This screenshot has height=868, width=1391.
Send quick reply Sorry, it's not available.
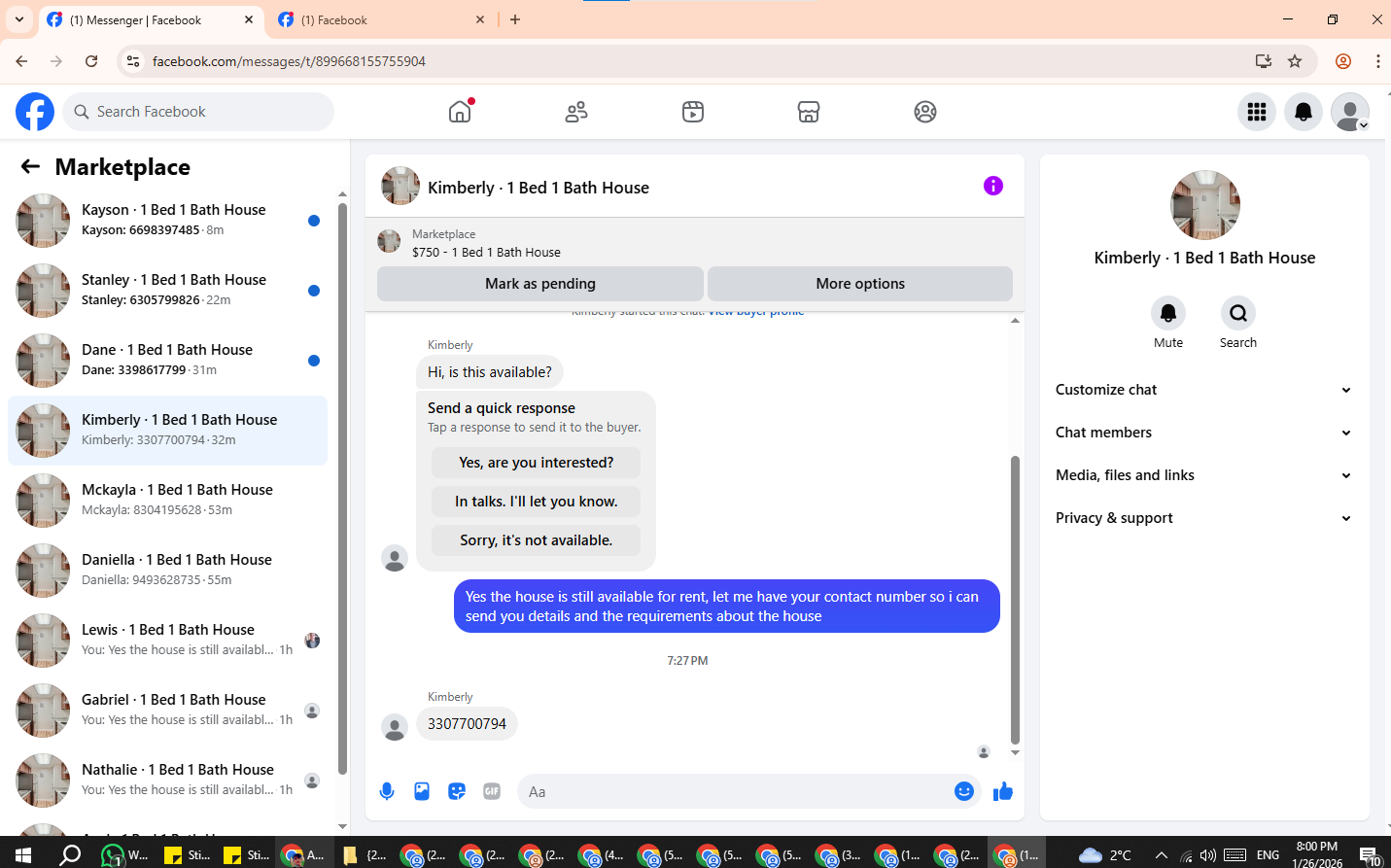click(537, 540)
